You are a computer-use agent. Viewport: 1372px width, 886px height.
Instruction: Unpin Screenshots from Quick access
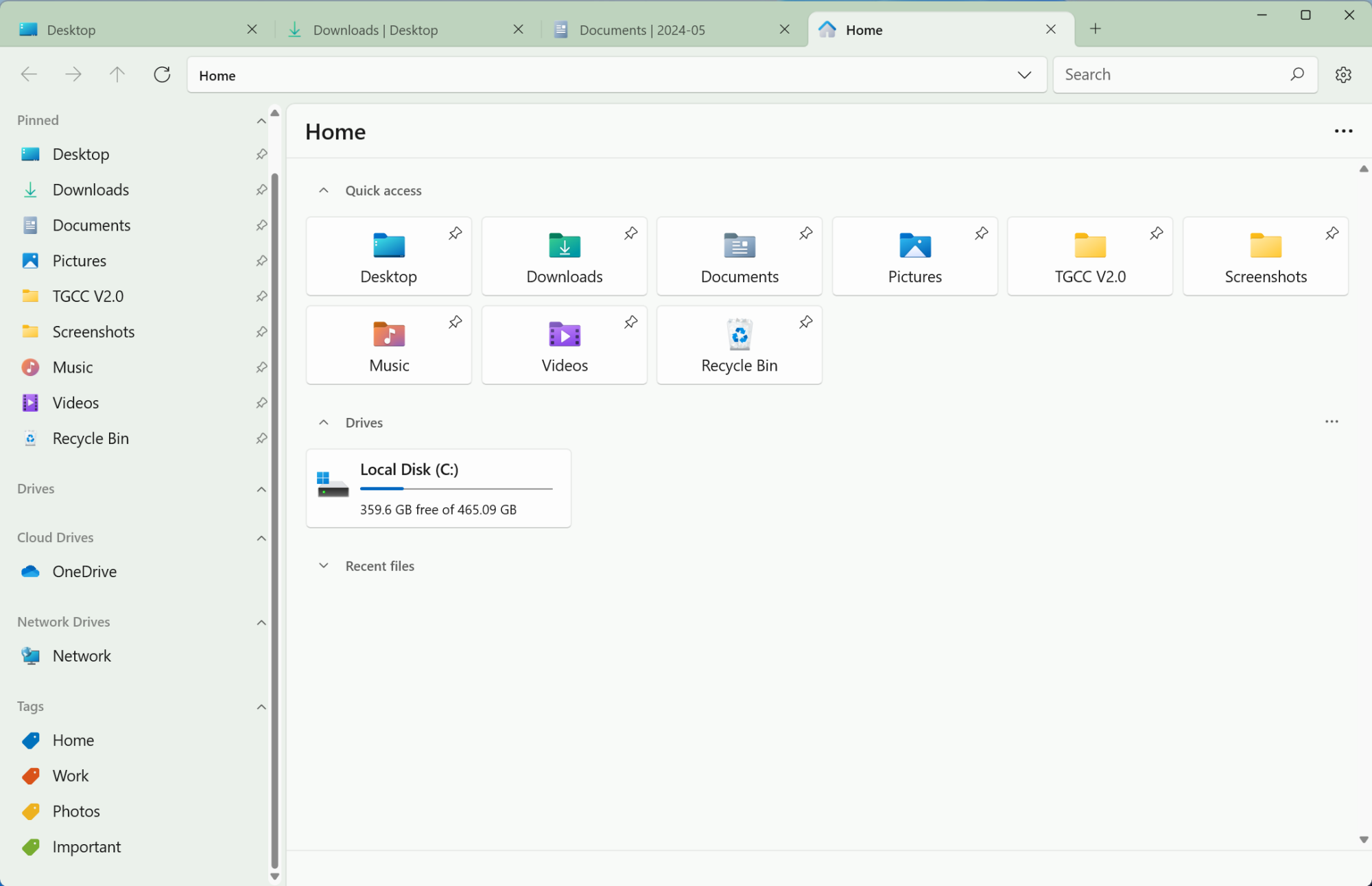(1332, 233)
